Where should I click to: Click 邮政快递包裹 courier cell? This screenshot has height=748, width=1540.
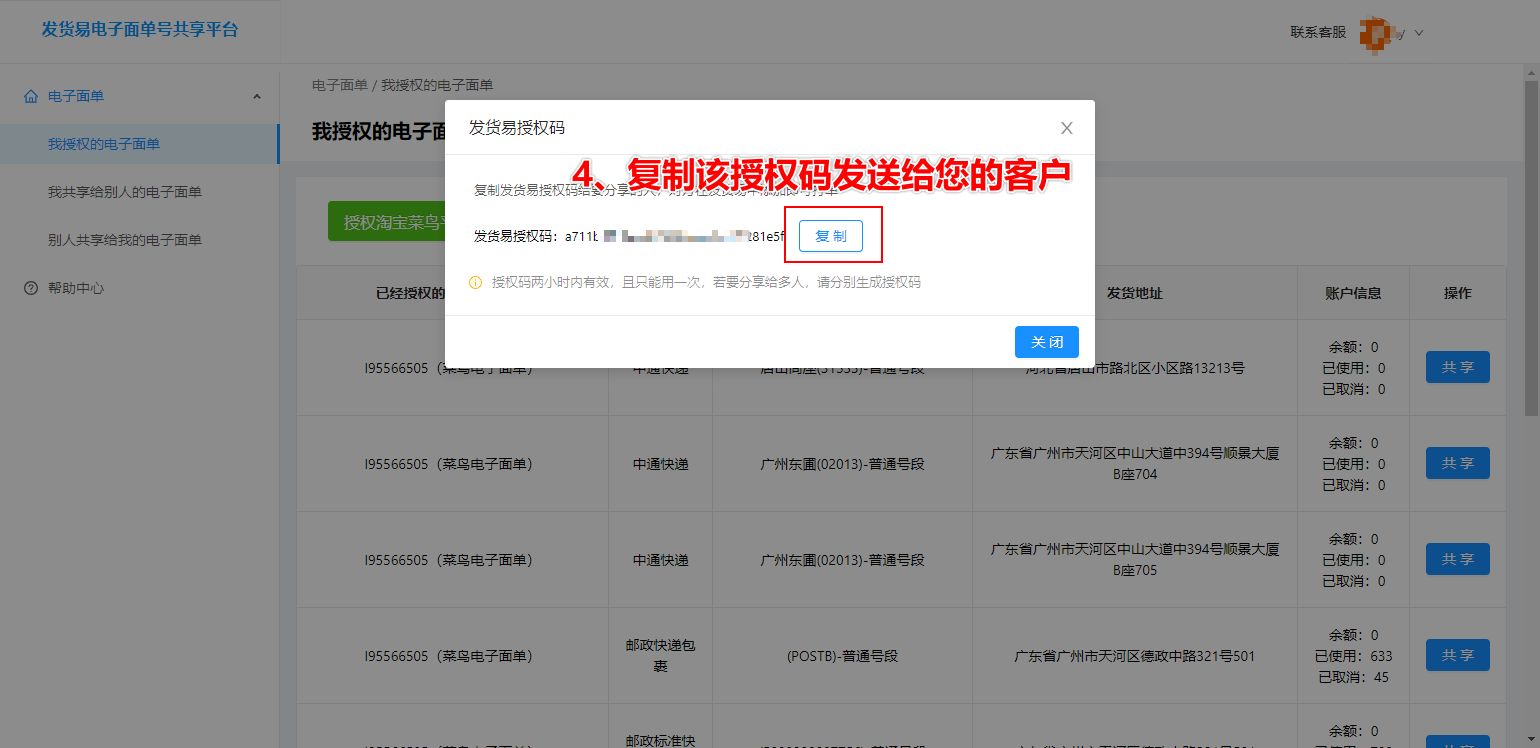(x=660, y=656)
